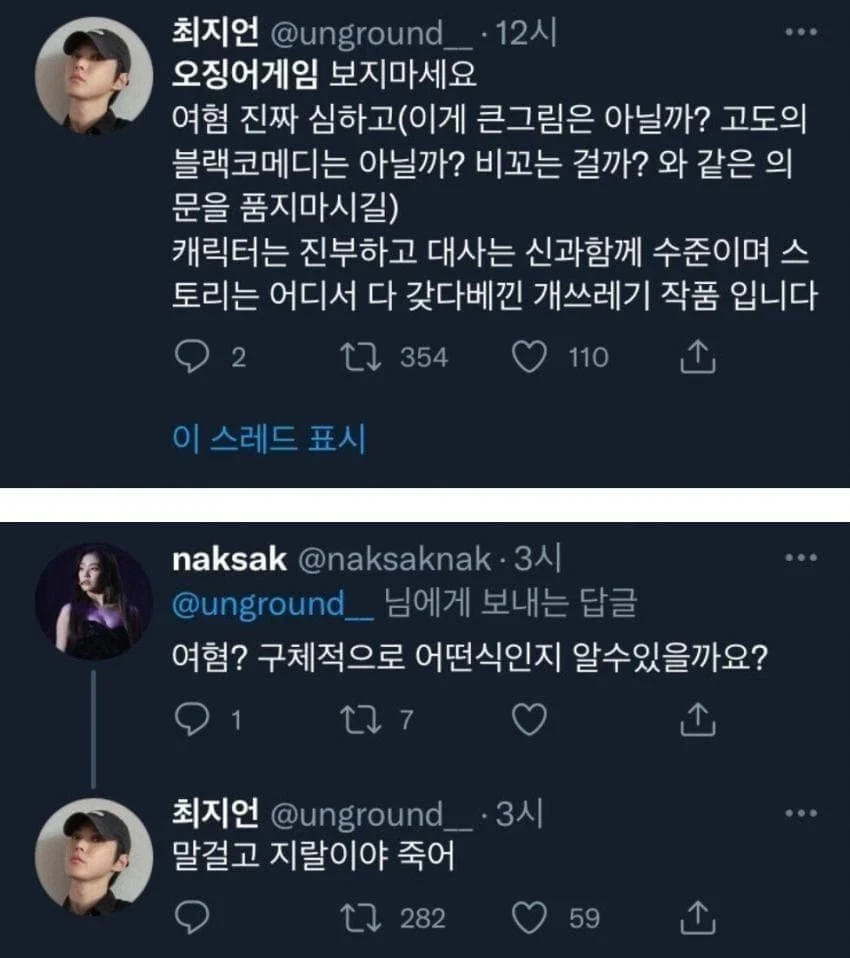
Task: Reply to the last tweet by 최지언
Action: coord(189,917)
